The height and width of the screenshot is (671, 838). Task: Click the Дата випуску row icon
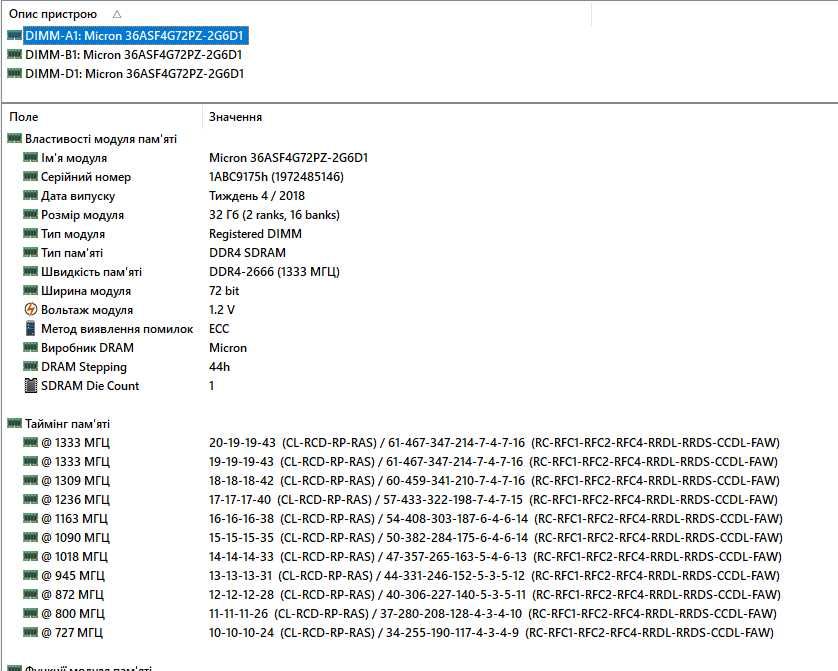coord(31,196)
